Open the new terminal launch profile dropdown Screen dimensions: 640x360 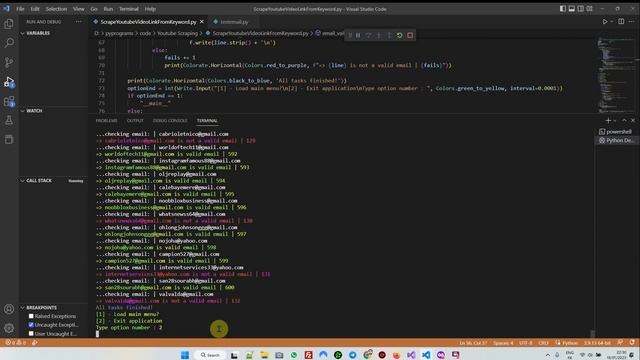615,120
